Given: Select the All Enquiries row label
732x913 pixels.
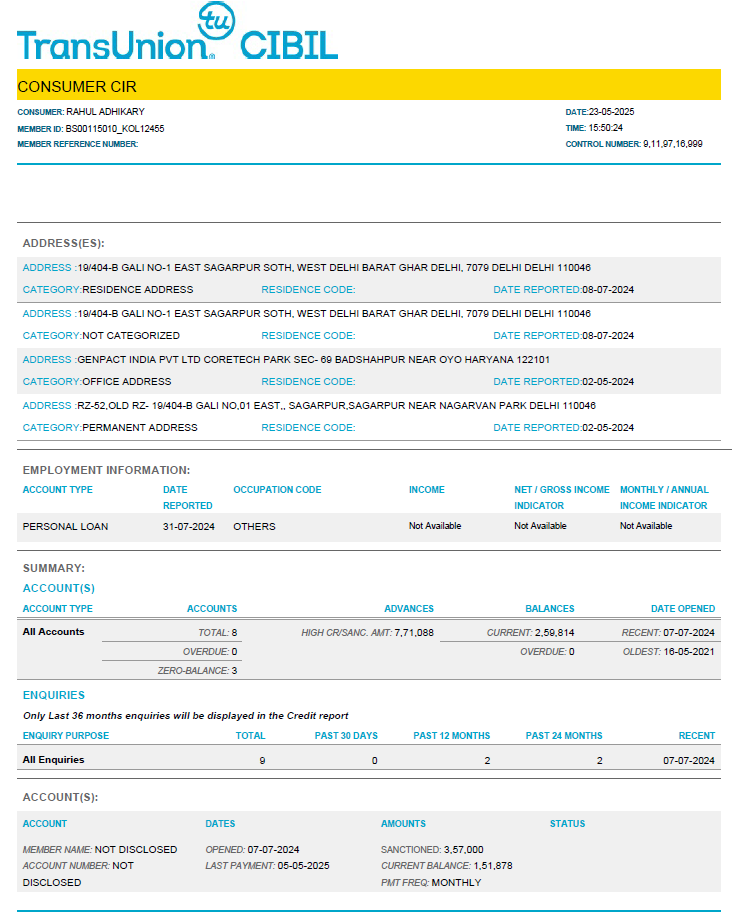Looking at the screenshot, I should (x=53, y=760).
